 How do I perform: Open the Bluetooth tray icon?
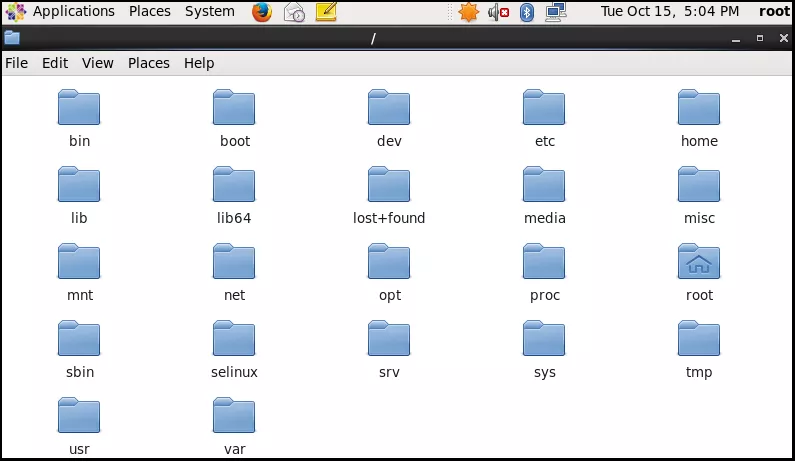pyautogui.click(x=527, y=12)
